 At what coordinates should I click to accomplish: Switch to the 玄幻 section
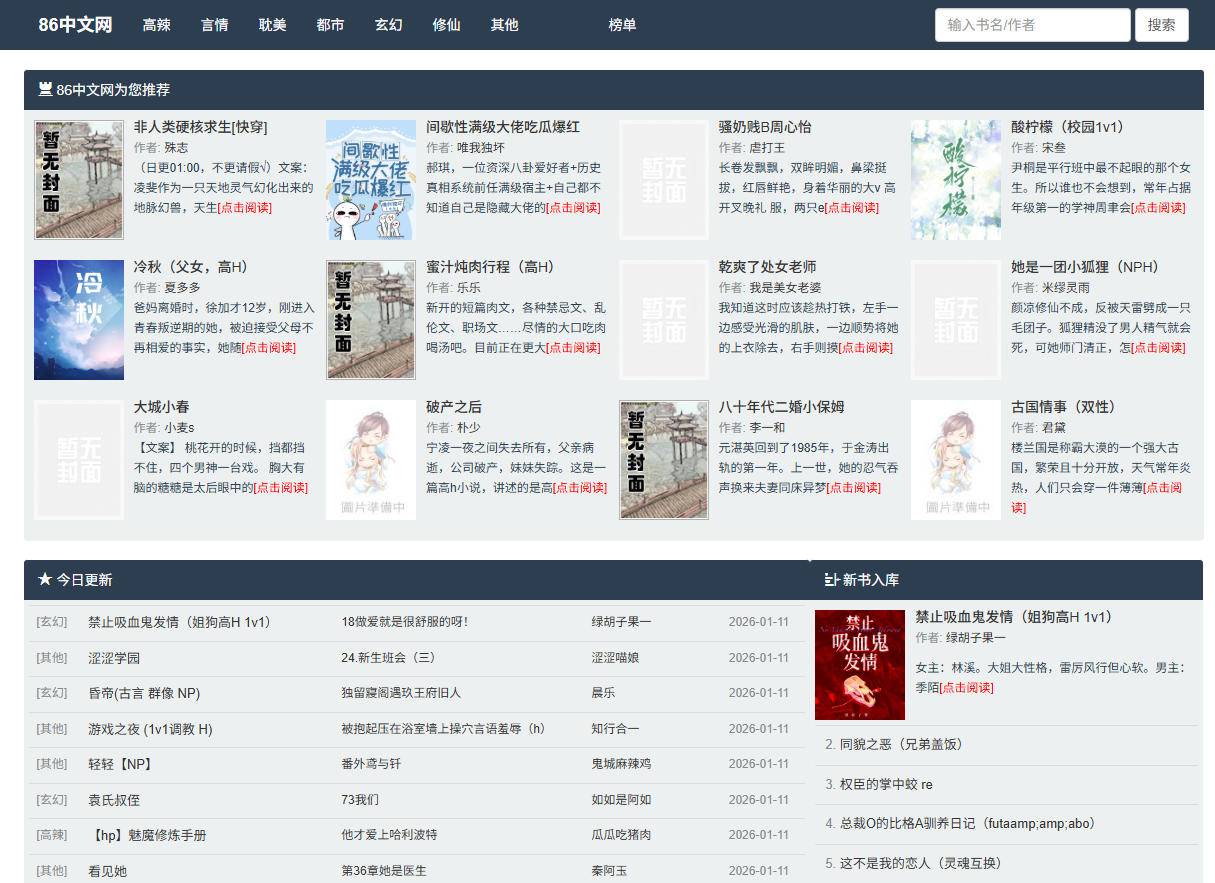388,25
